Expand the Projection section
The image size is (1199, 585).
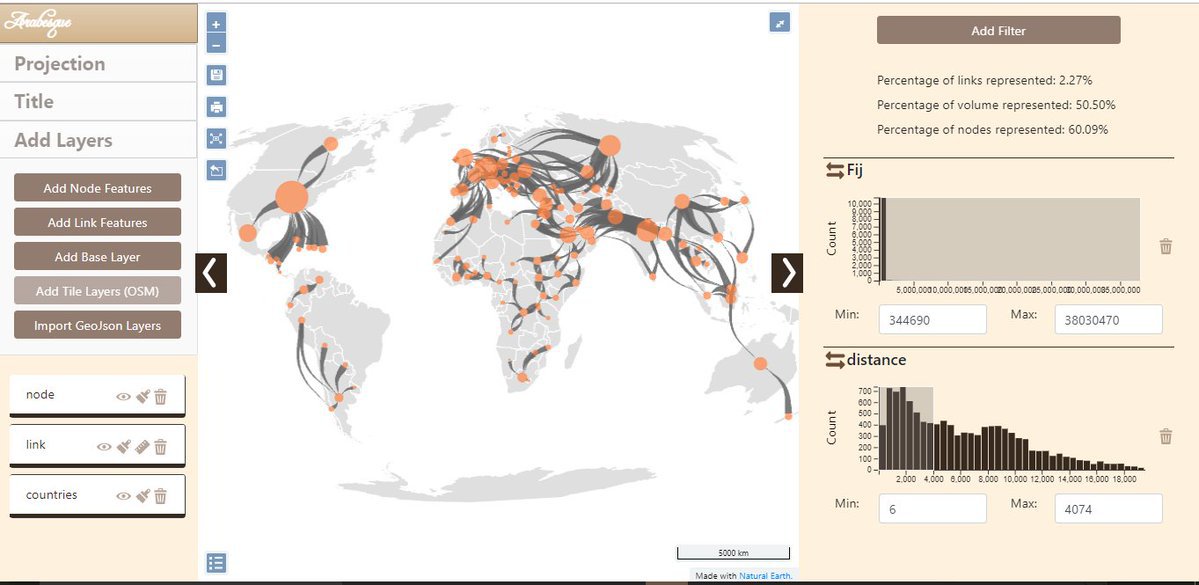pyautogui.click(x=98, y=64)
